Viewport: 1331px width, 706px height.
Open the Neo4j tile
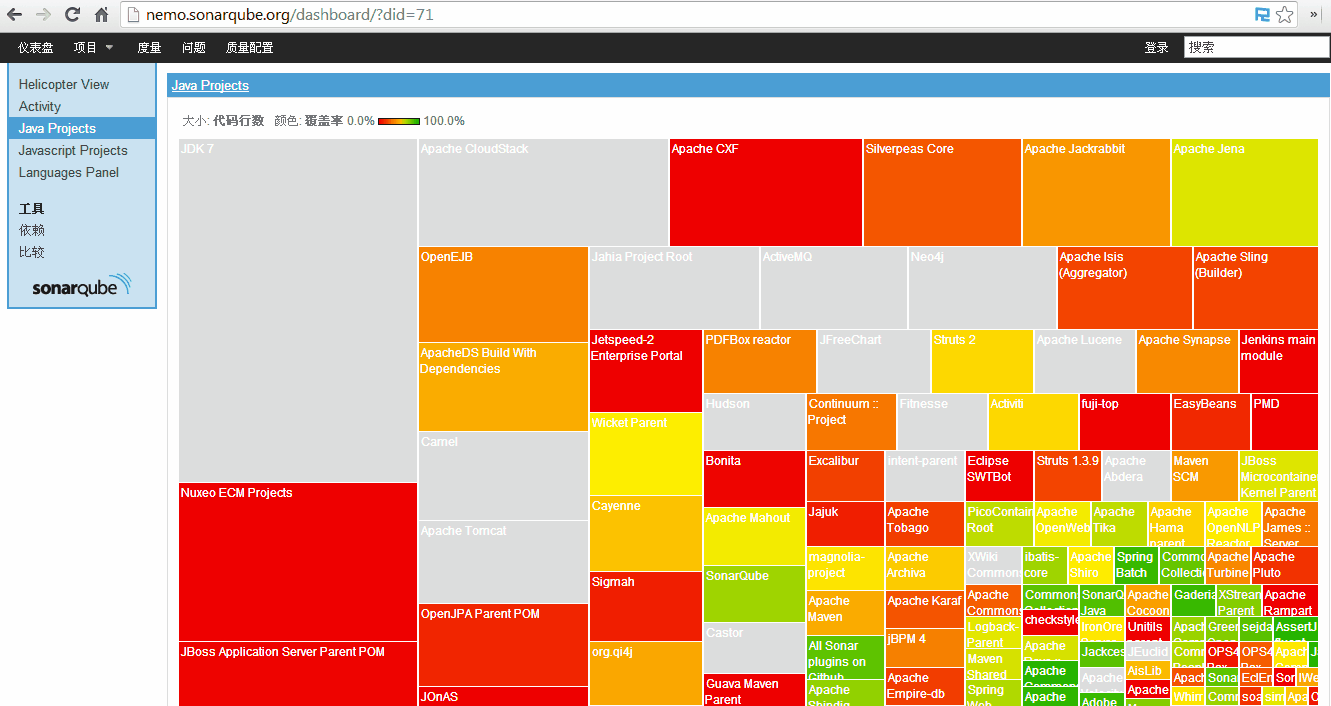pos(983,288)
